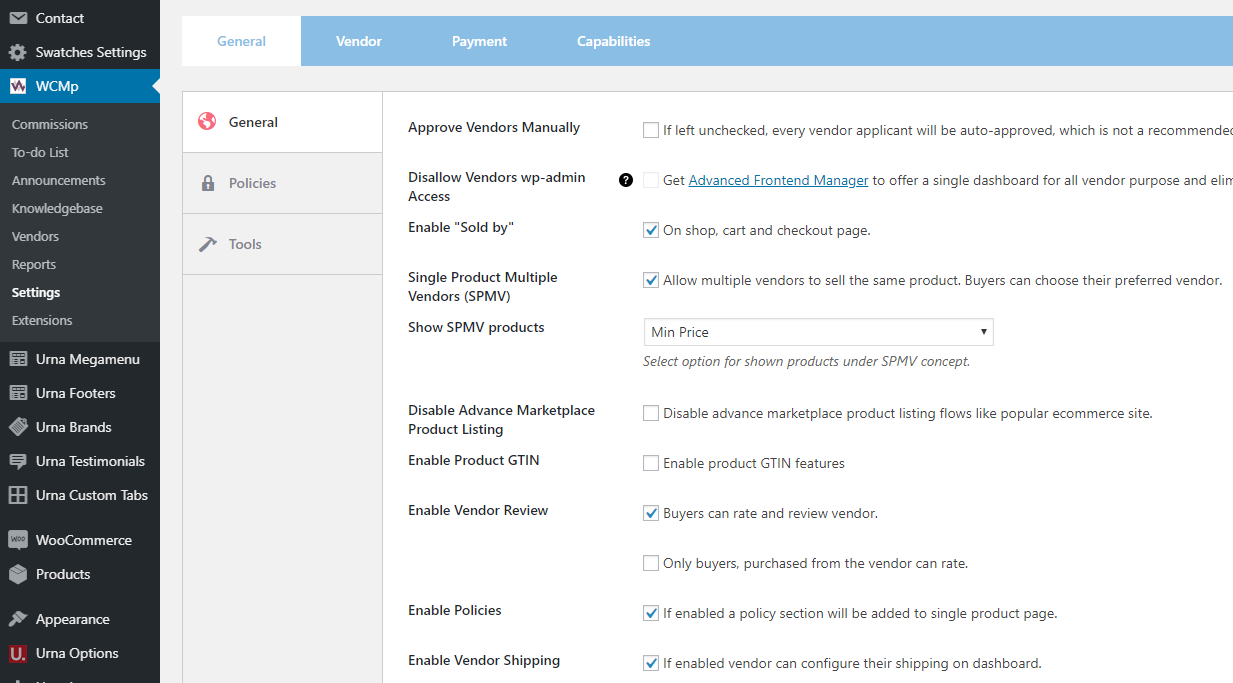Click the WooCommerce logo icon
Screen dimensions: 1233x683
pos(18,540)
